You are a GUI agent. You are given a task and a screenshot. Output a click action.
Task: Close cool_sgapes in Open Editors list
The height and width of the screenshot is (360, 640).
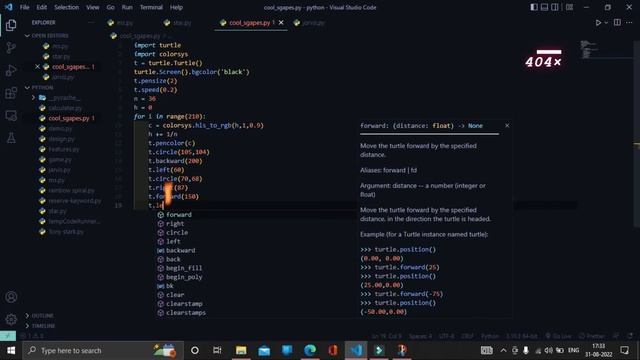(38, 67)
